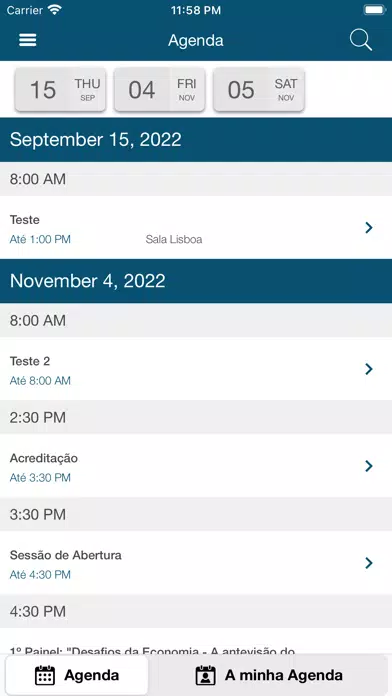Tap the September 15, 2022 section header
392x696 pixels.
196,140
